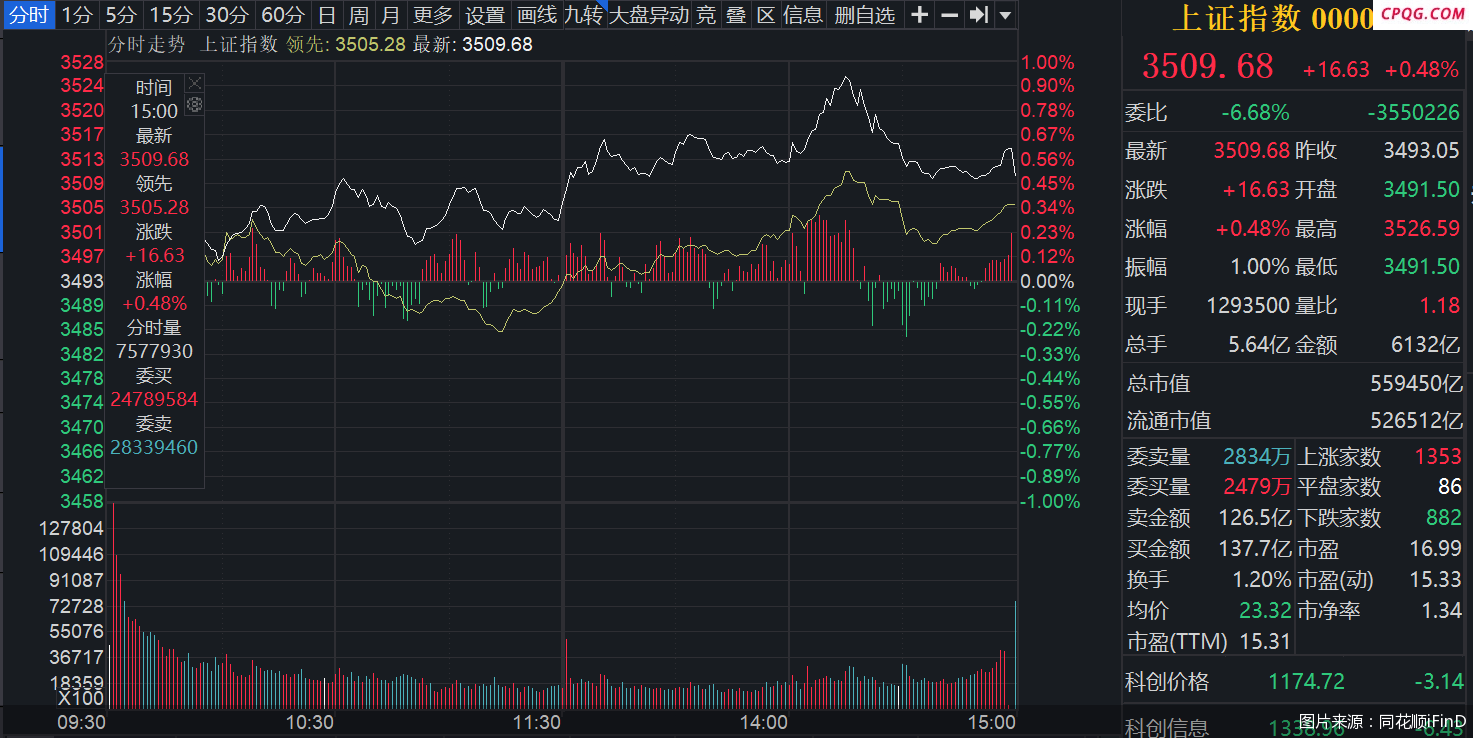Click the 14:00 time marker on axis

[x=763, y=722]
